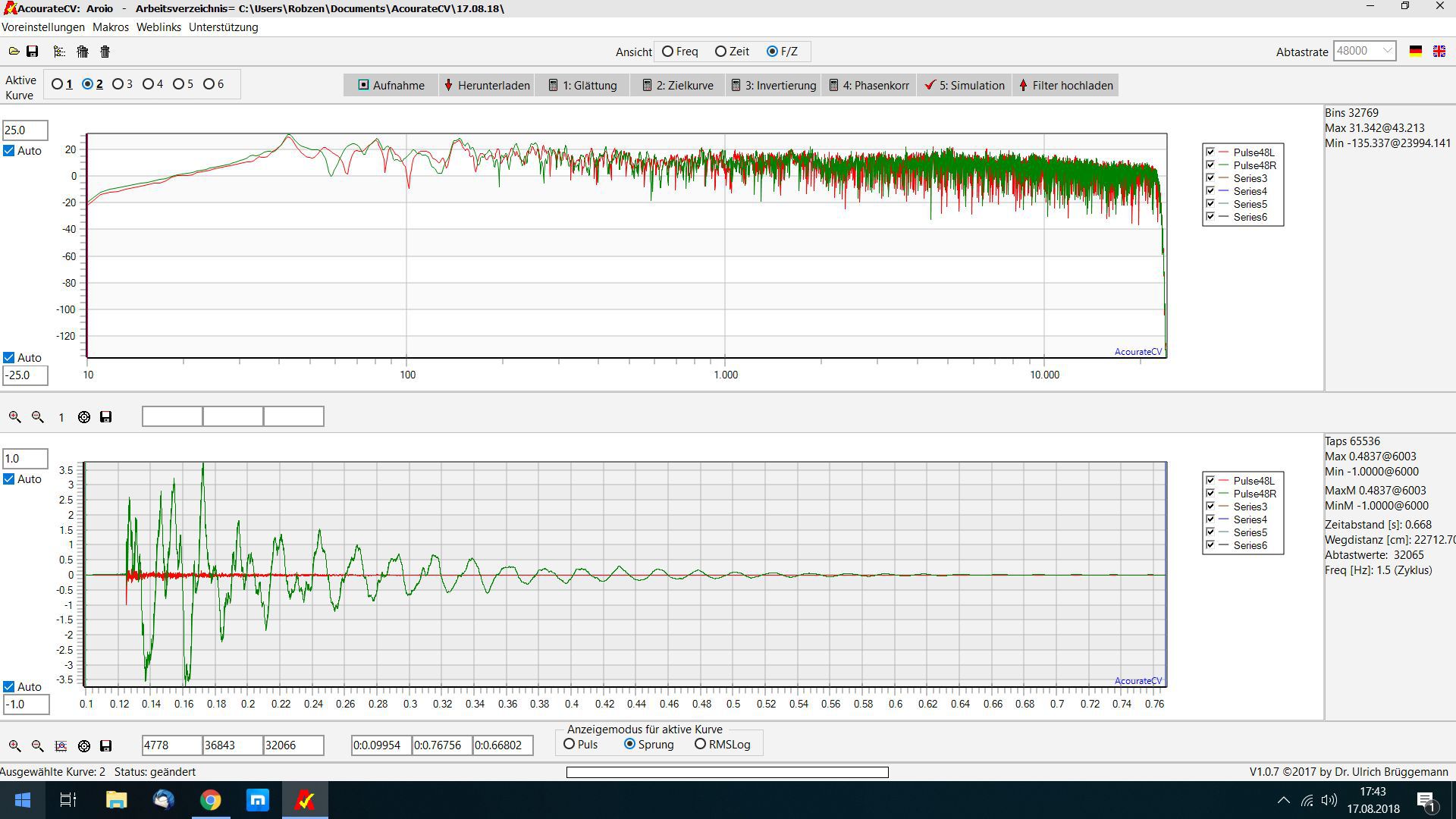The width and height of the screenshot is (1456, 819).
Task: Click the open folder icon in toolbar
Action: tap(14, 52)
